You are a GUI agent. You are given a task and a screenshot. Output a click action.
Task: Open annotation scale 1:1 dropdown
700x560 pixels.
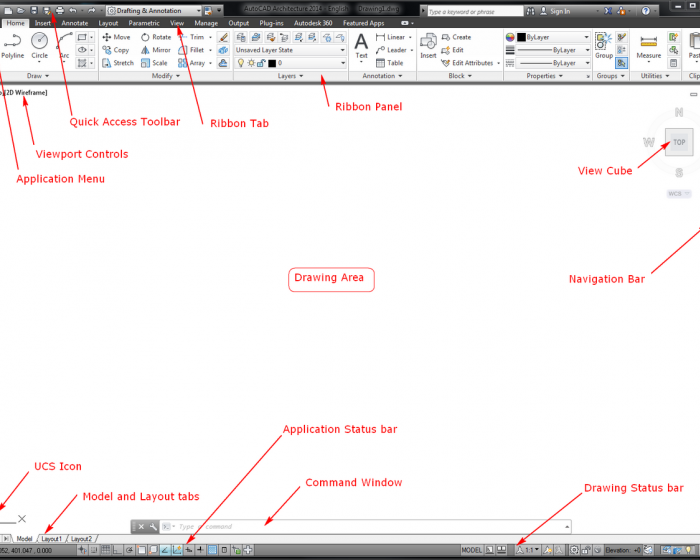click(528, 550)
